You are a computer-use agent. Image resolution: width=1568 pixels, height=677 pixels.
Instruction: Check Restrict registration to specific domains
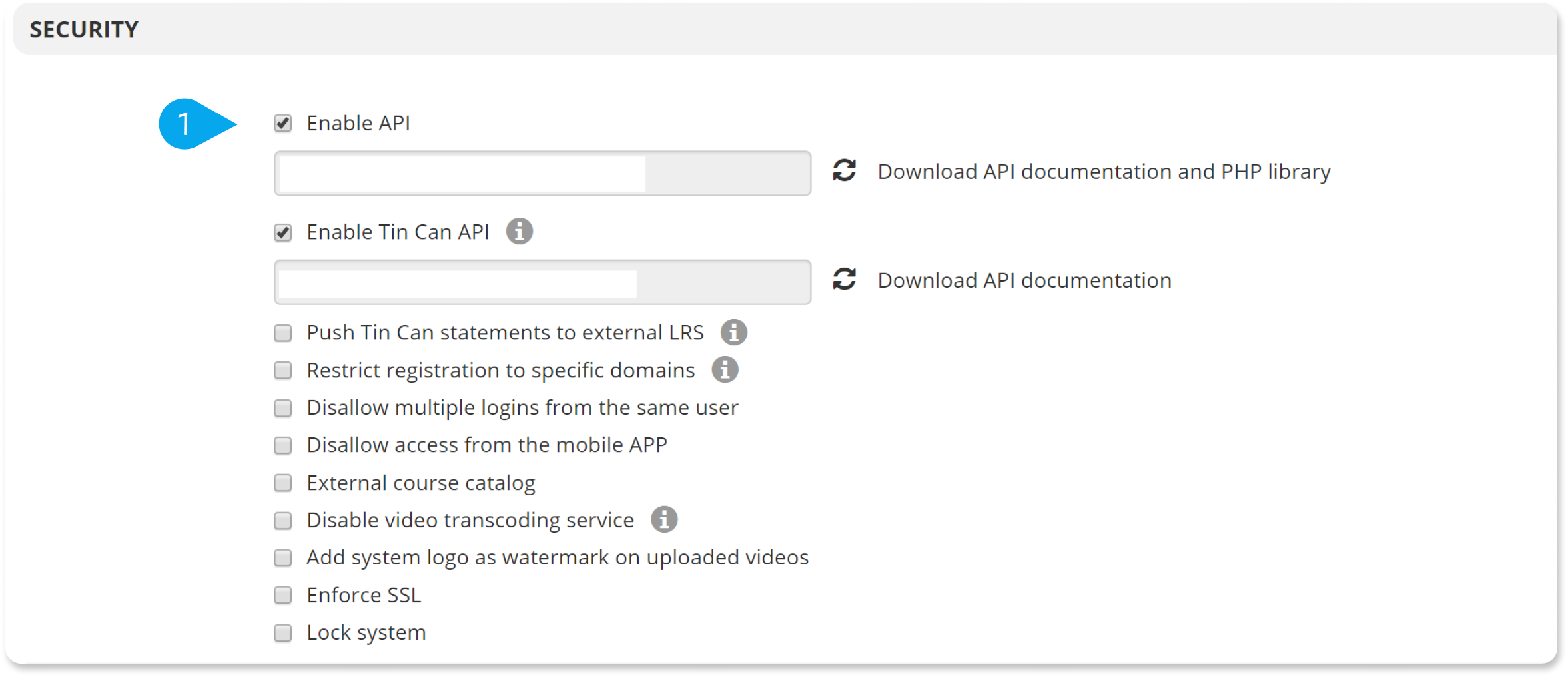pos(282,370)
